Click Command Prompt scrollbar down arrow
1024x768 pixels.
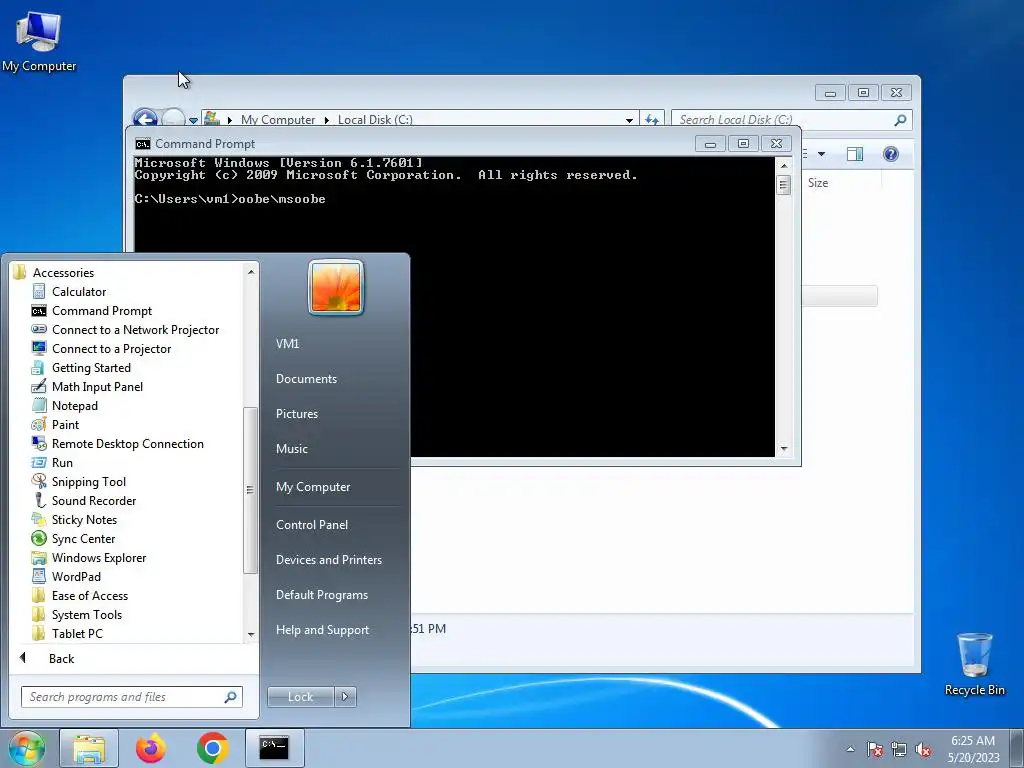[x=784, y=449]
